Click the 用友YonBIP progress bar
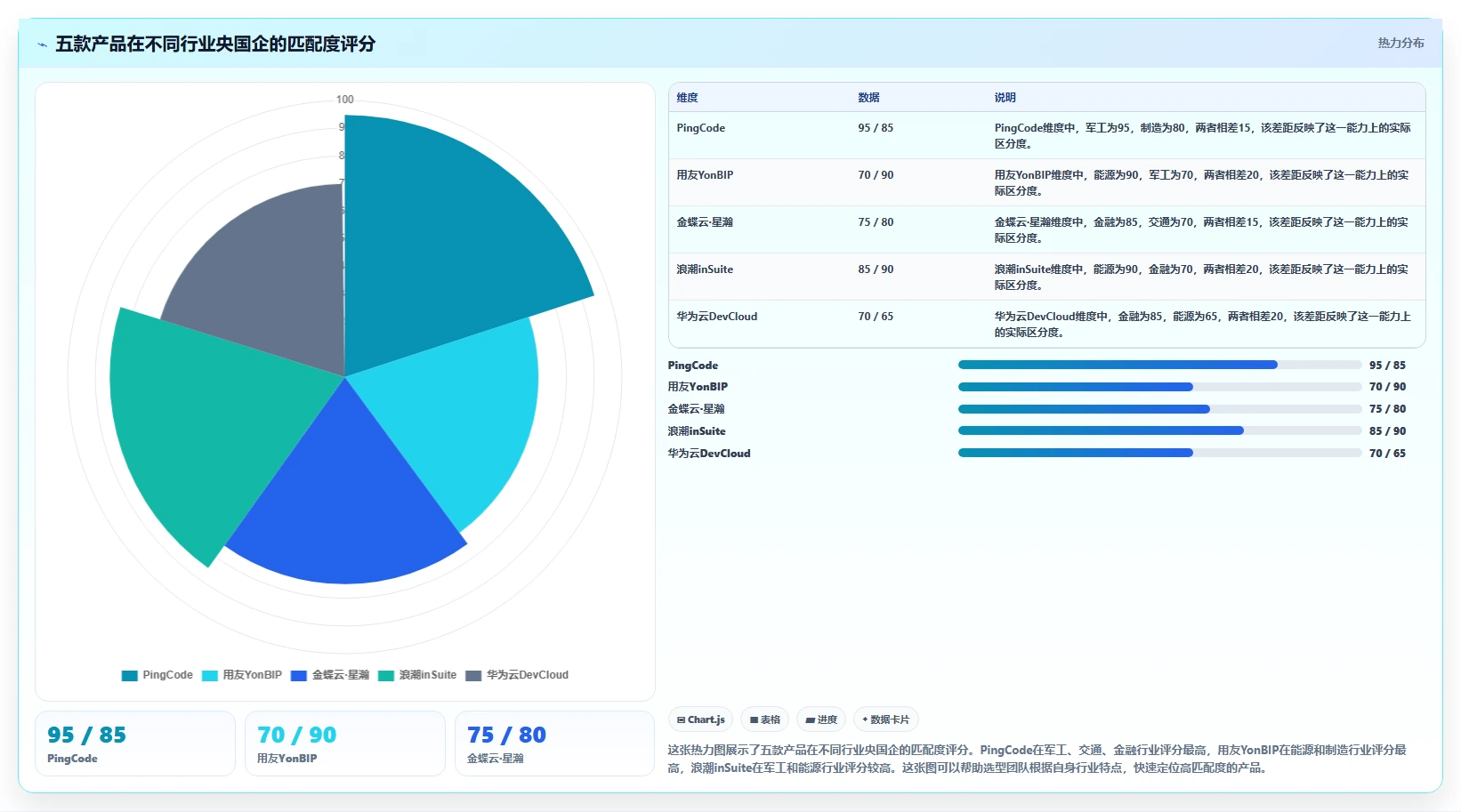This screenshot has width=1461, height=812. 1159,387
